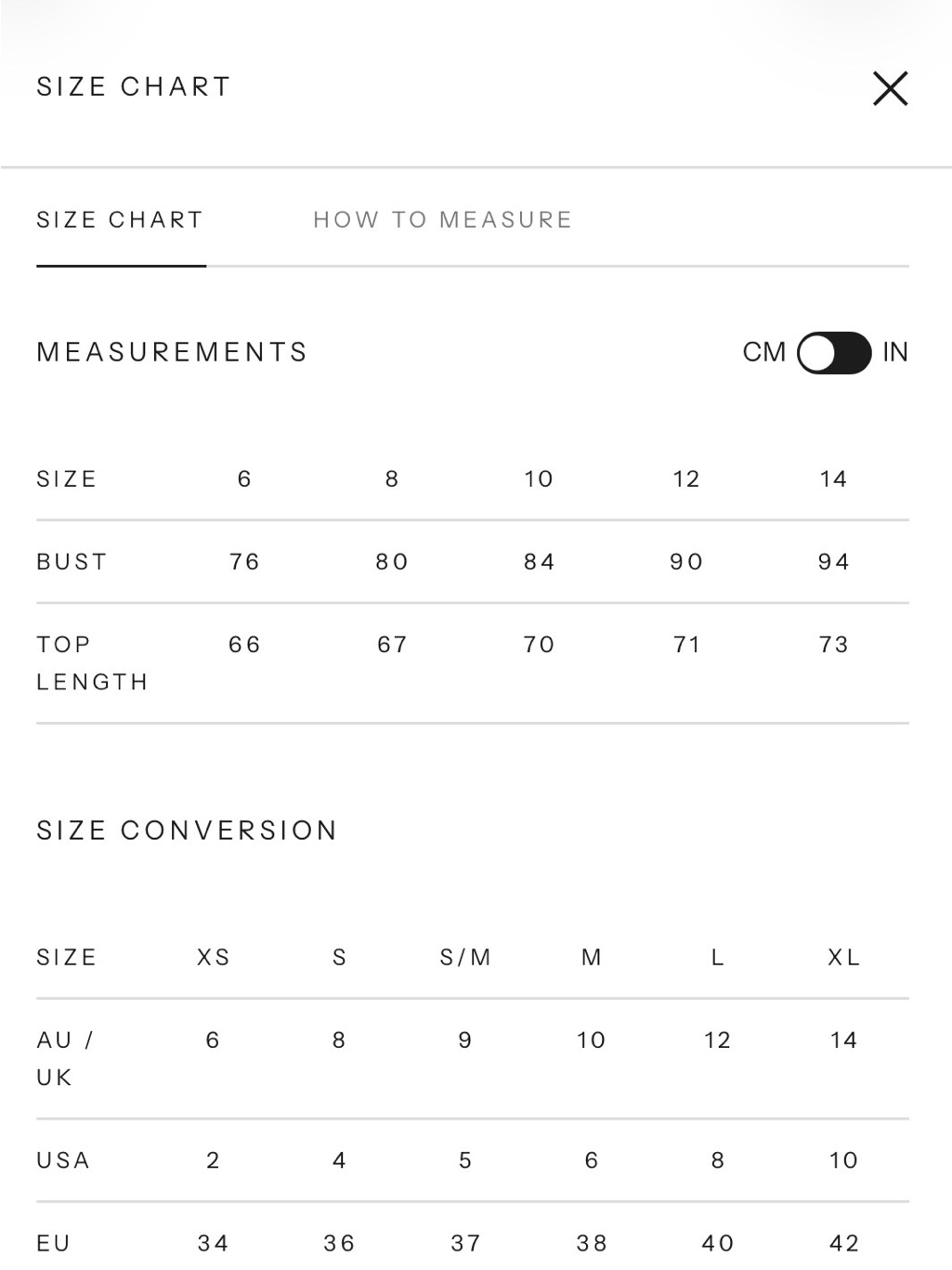
Task: Select size 6 column header
Action: click(244, 479)
